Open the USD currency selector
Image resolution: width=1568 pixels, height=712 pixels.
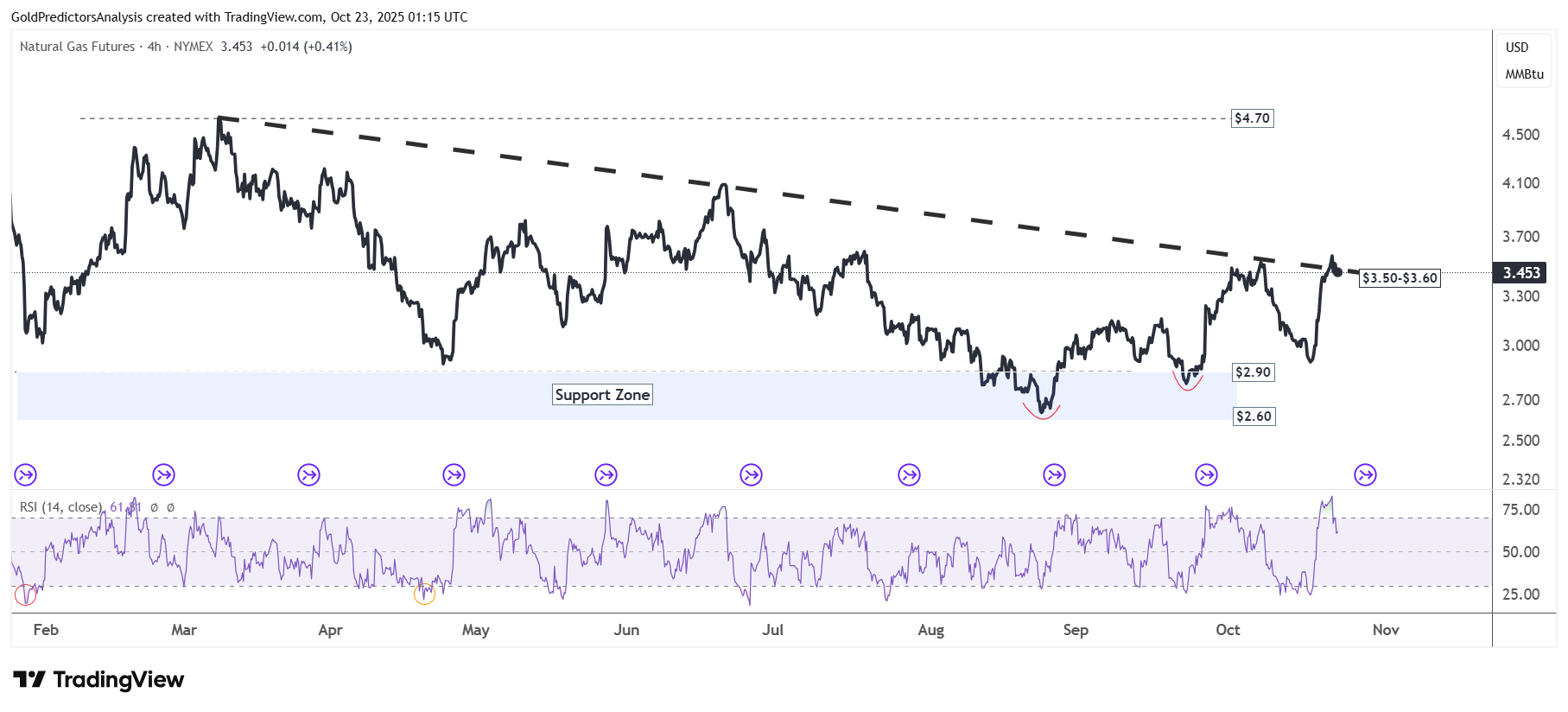point(1516,48)
